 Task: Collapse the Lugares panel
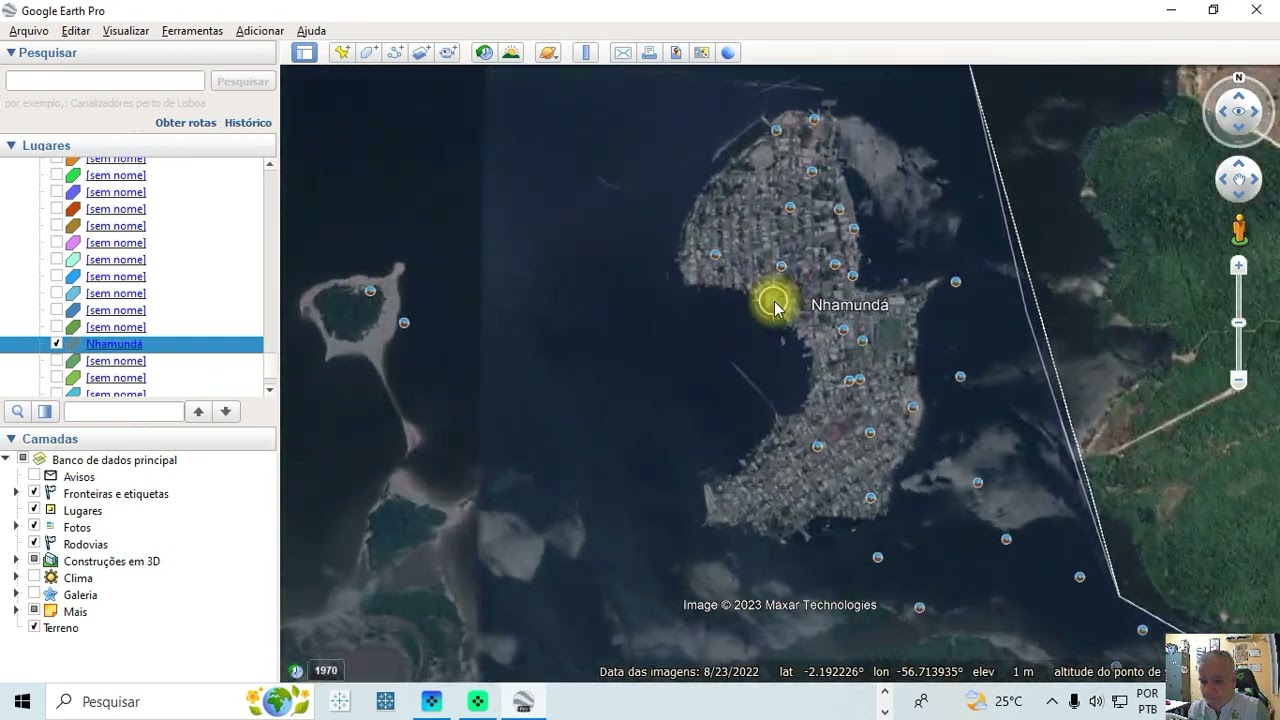click(x=11, y=145)
